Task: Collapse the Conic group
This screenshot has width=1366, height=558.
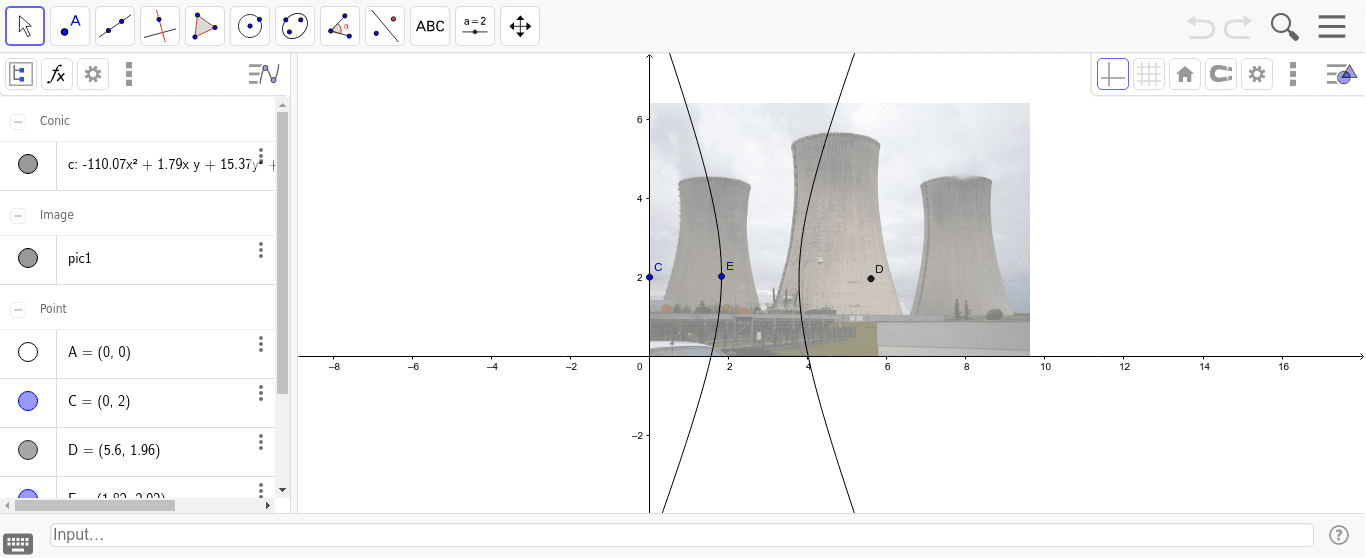Action: pyautogui.click(x=18, y=121)
